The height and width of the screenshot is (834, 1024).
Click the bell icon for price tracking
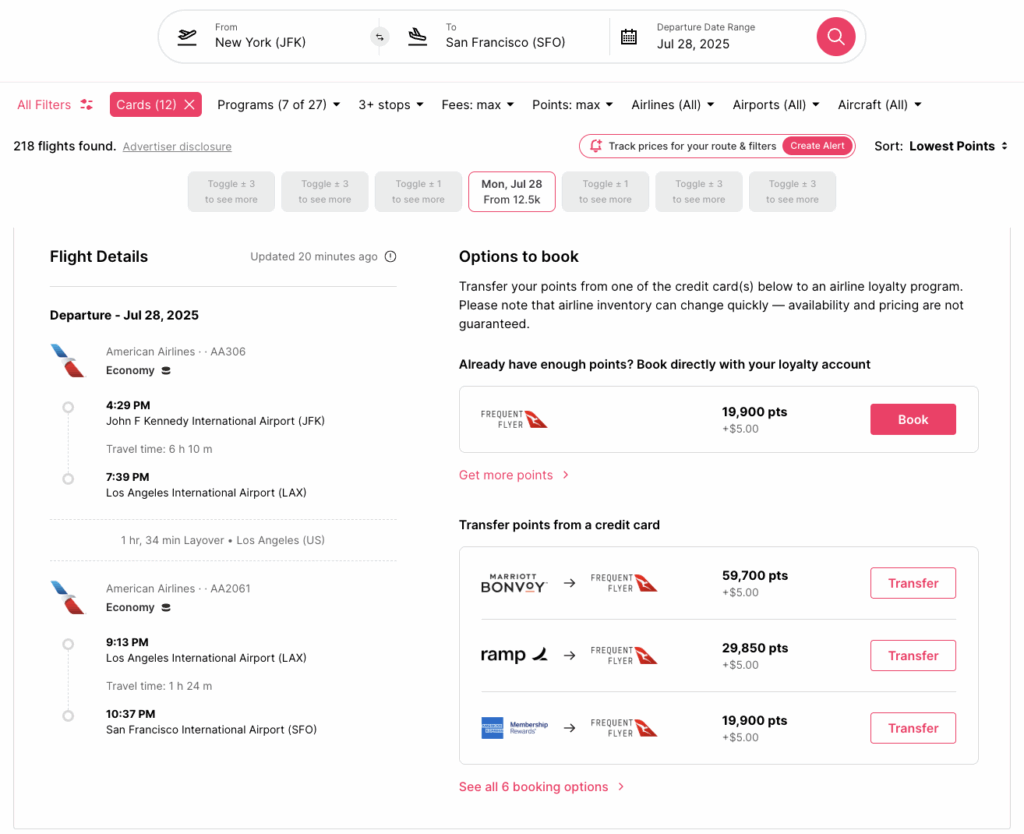(596, 146)
